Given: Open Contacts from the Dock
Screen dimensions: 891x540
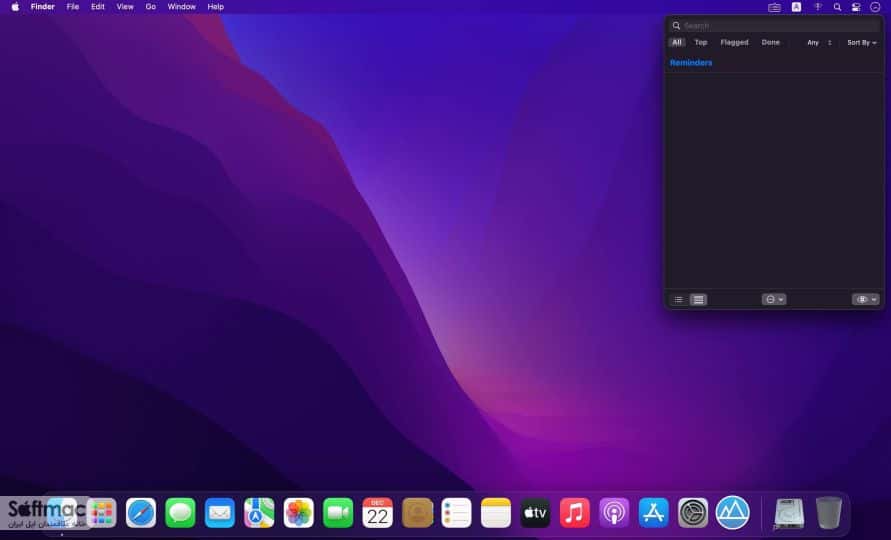Looking at the screenshot, I should click(x=417, y=513).
